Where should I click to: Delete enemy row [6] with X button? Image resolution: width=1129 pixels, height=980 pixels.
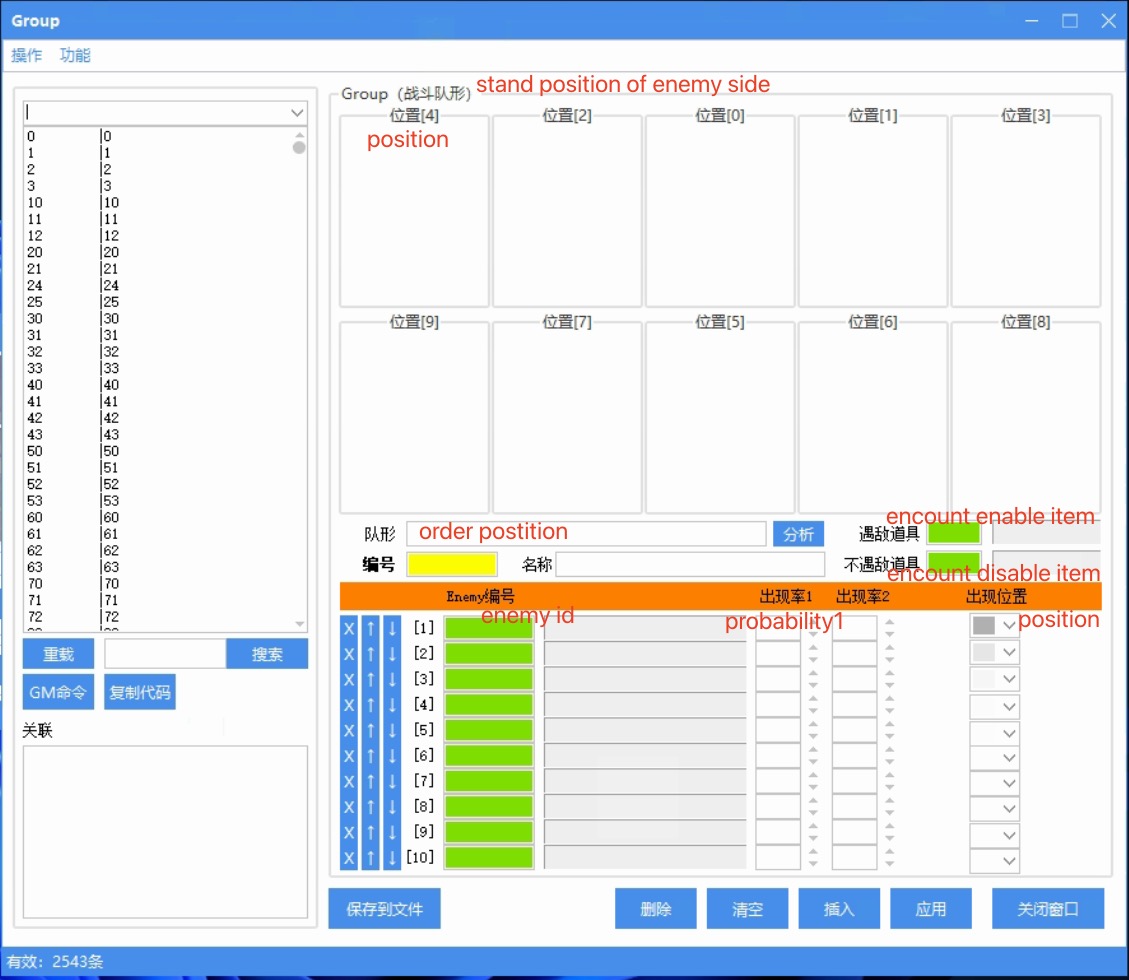coord(348,755)
